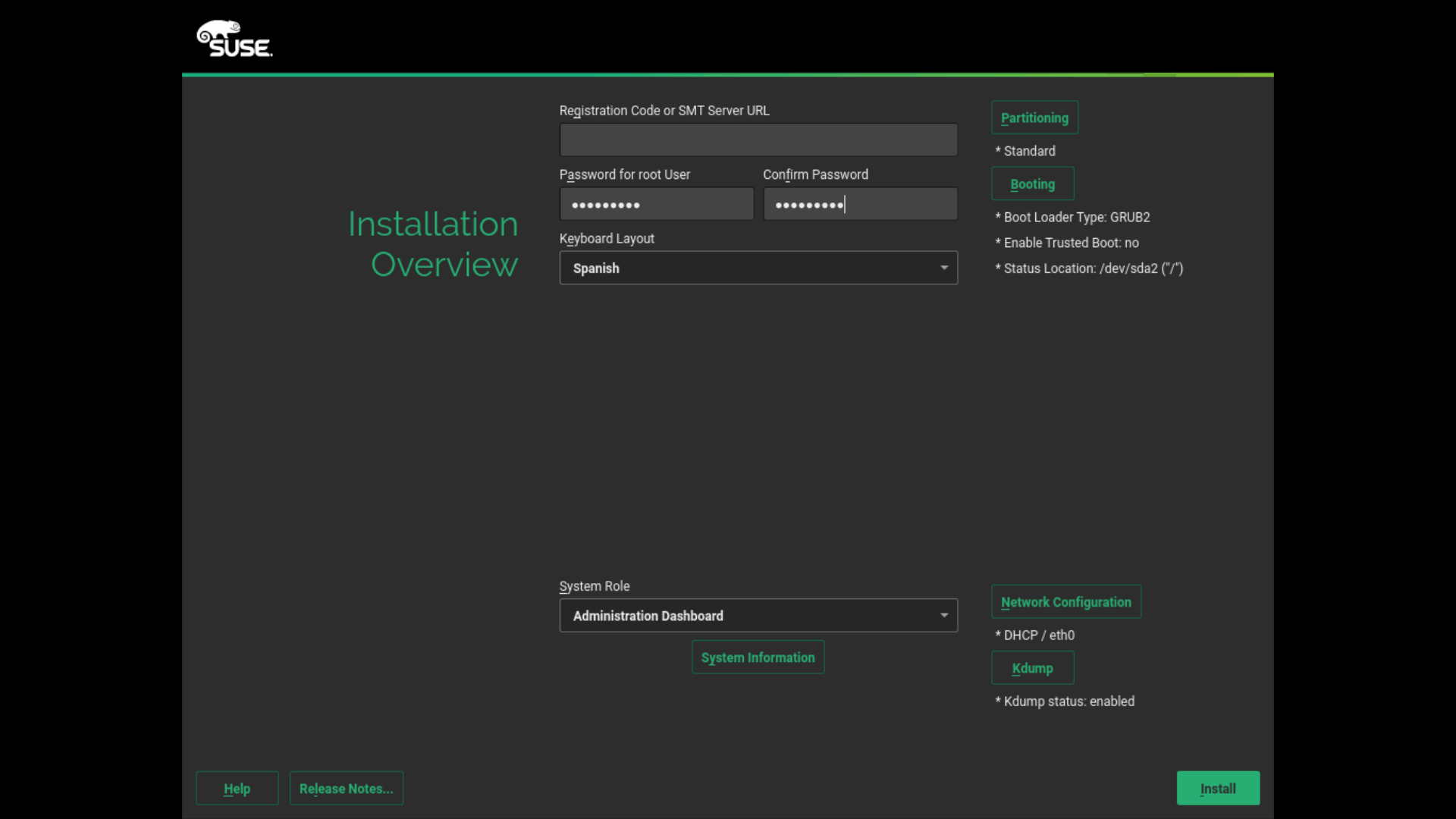This screenshot has width=1456, height=819.
Task: Configure Kdump settings
Action: click(x=1031, y=667)
